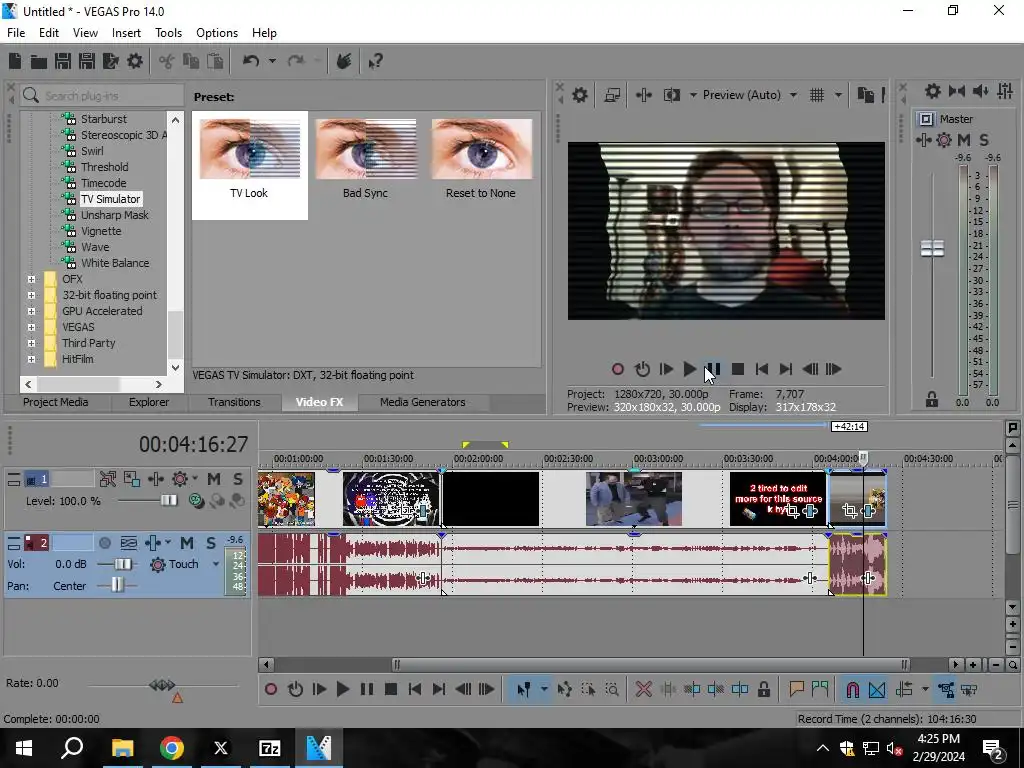Screen dimensions: 1024x768
Task: Select Zoom edit tool magnifier
Action: coord(612,689)
